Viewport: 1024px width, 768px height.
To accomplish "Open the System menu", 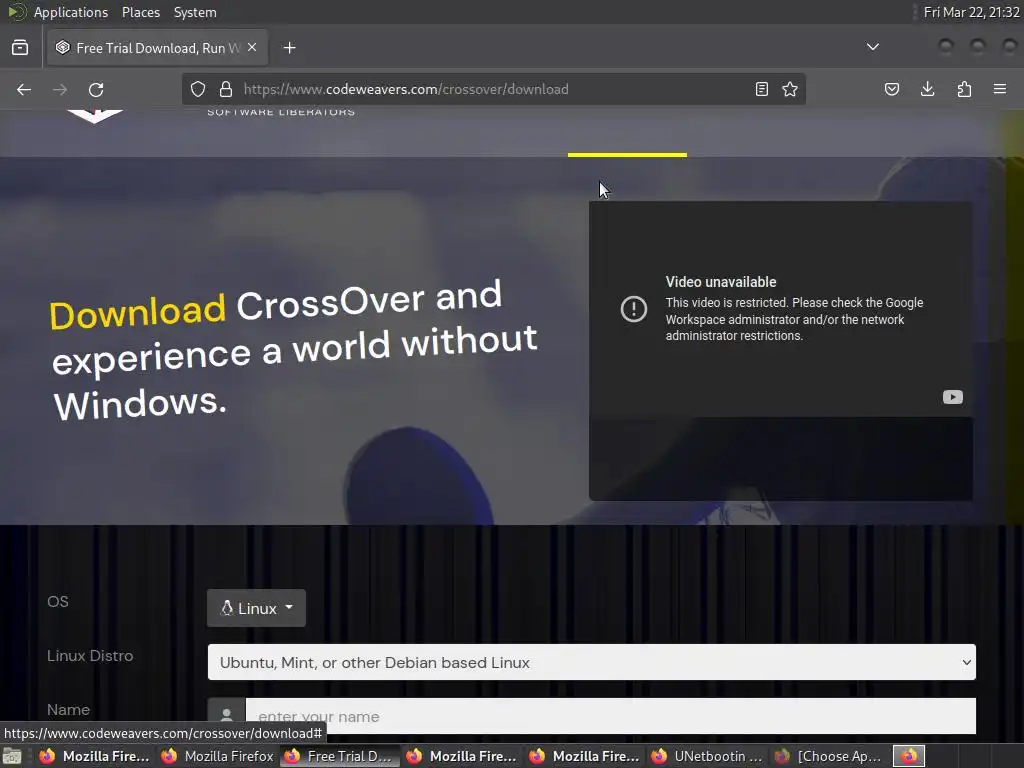I will pos(195,12).
